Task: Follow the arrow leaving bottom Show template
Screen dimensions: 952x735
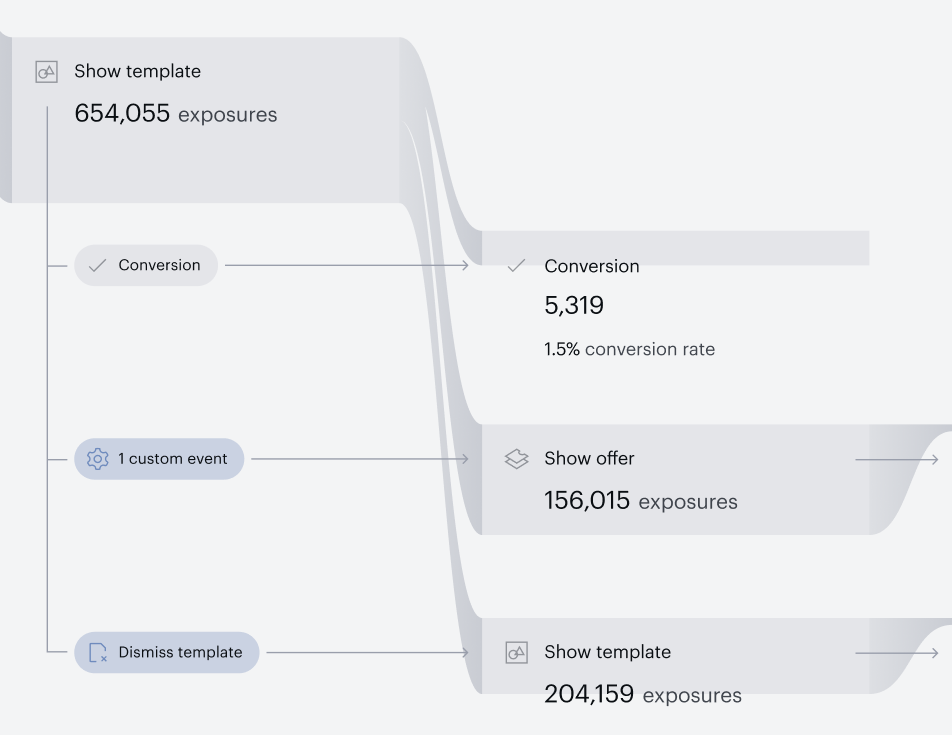Action: pyautogui.click(x=897, y=653)
